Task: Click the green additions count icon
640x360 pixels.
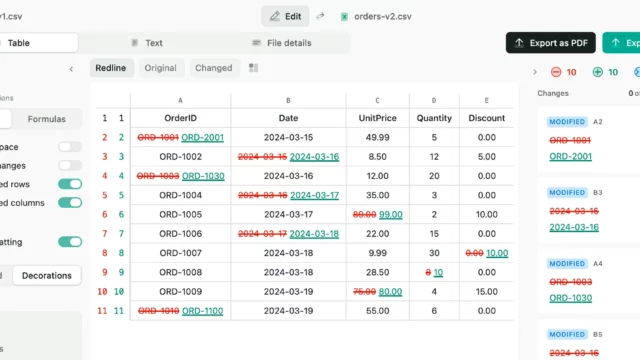Action: coord(598,72)
